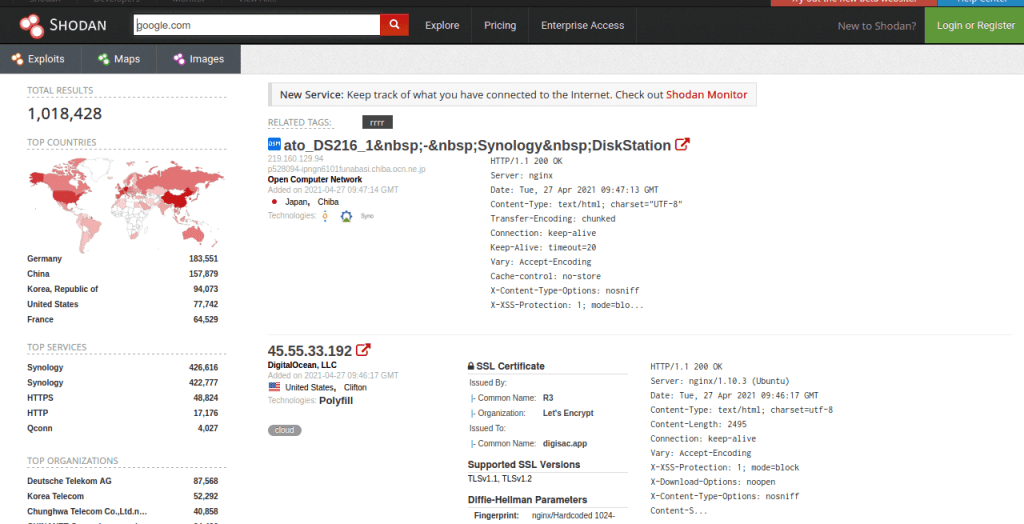The width and height of the screenshot is (1024, 524).
Task: Click the Open Computer Network organization
Action: (315, 180)
